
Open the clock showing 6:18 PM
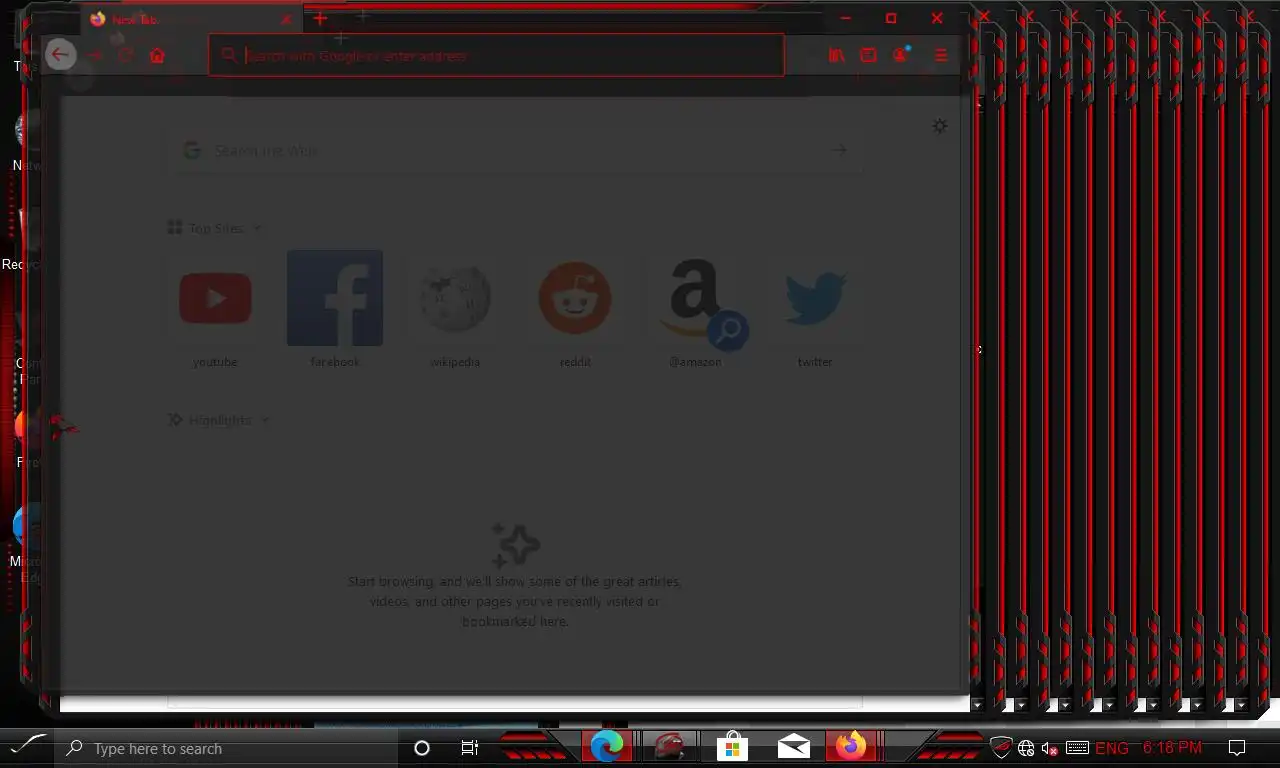tap(1172, 748)
